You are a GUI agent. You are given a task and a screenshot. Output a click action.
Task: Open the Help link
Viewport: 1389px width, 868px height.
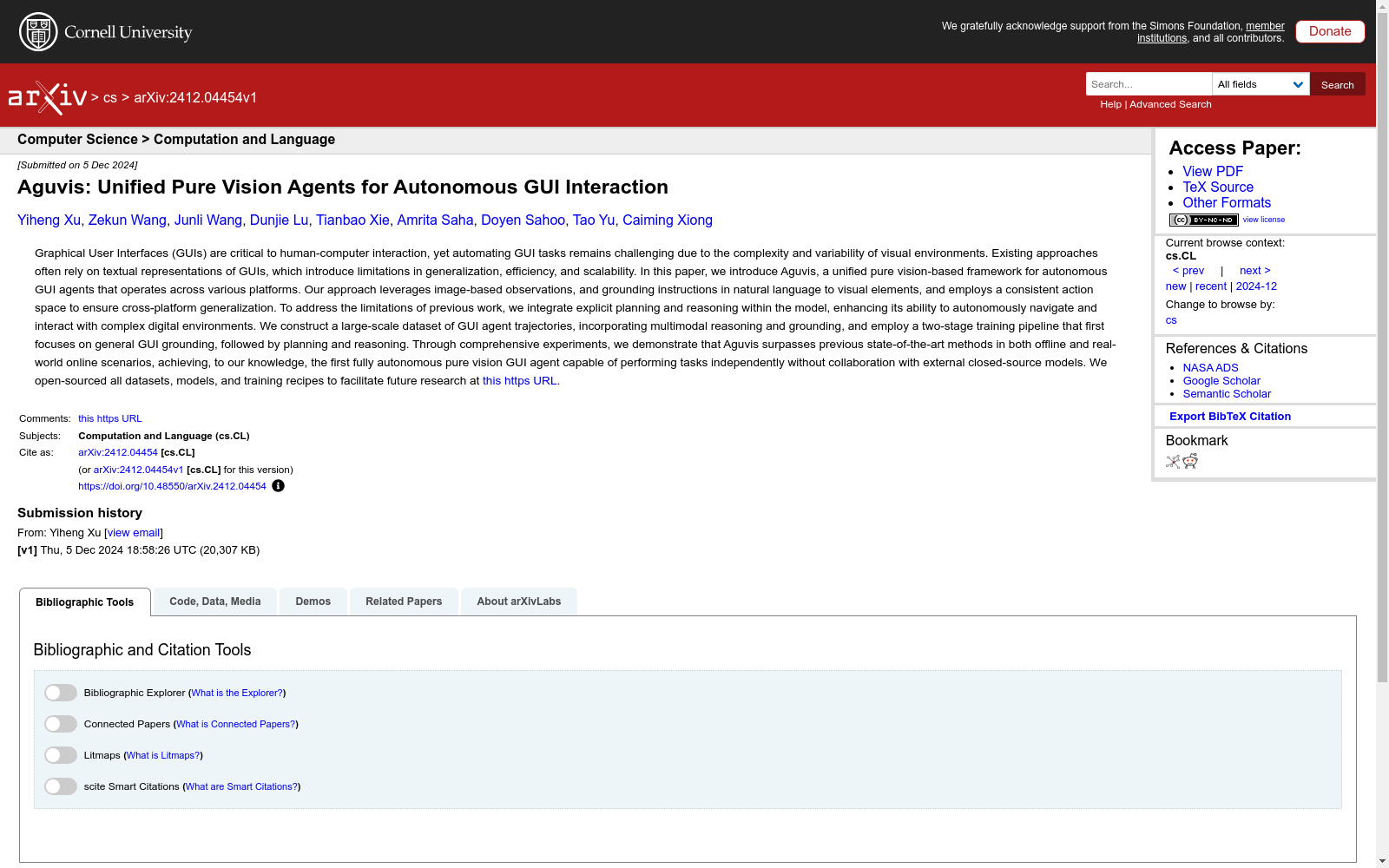(x=1110, y=104)
